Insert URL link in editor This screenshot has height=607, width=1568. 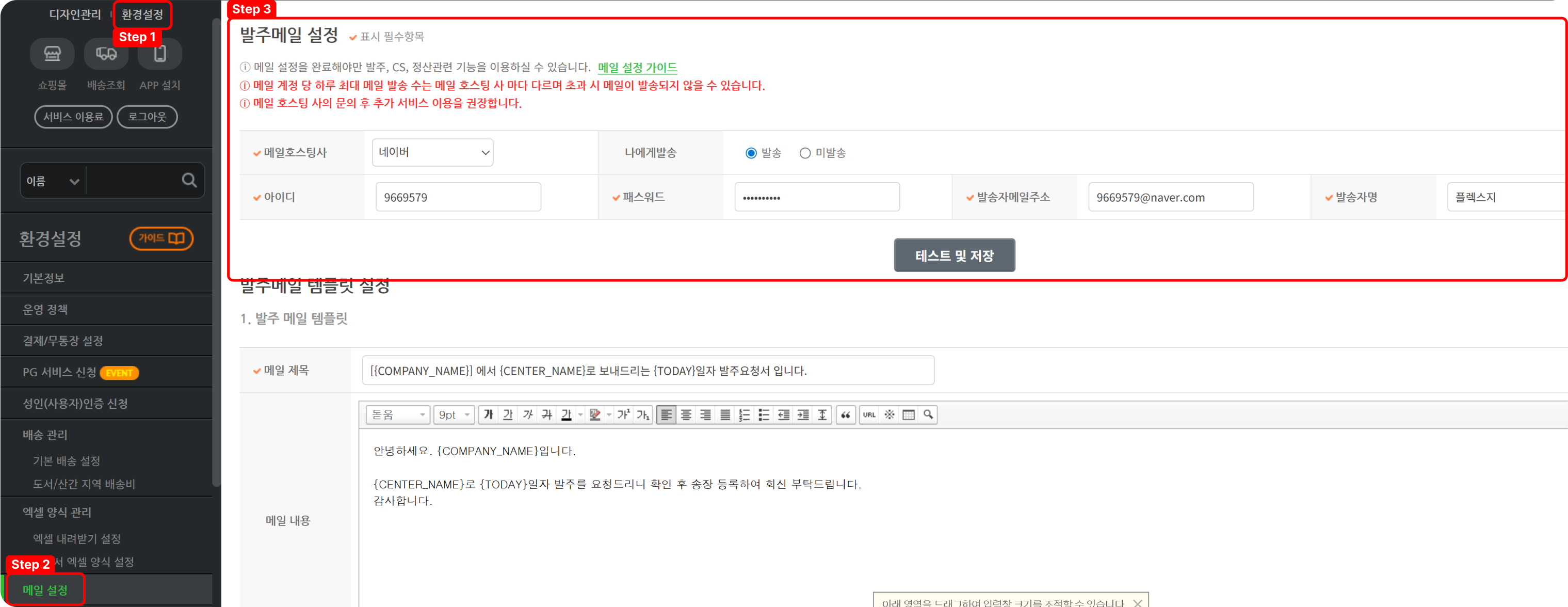pyautogui.click(x=869, y=414)
